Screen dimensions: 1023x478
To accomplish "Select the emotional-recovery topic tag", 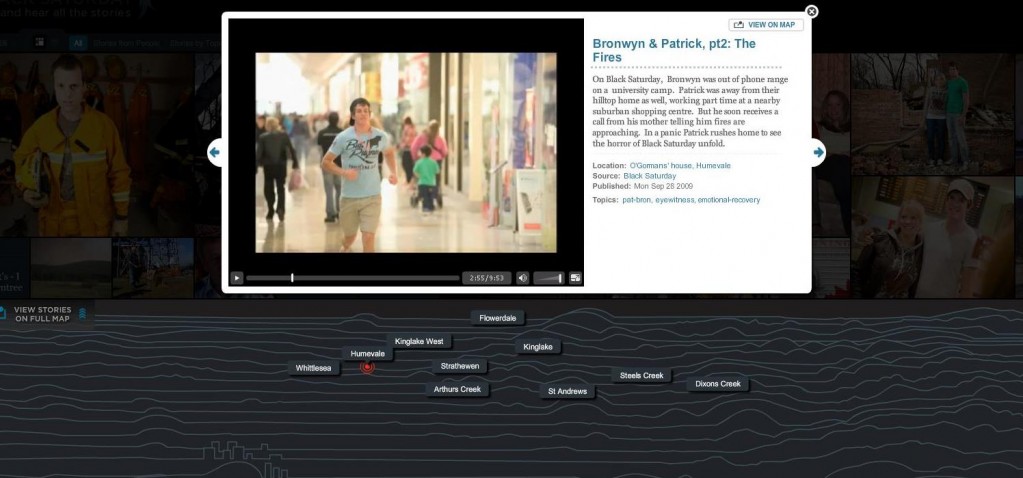I will [729, 201].
